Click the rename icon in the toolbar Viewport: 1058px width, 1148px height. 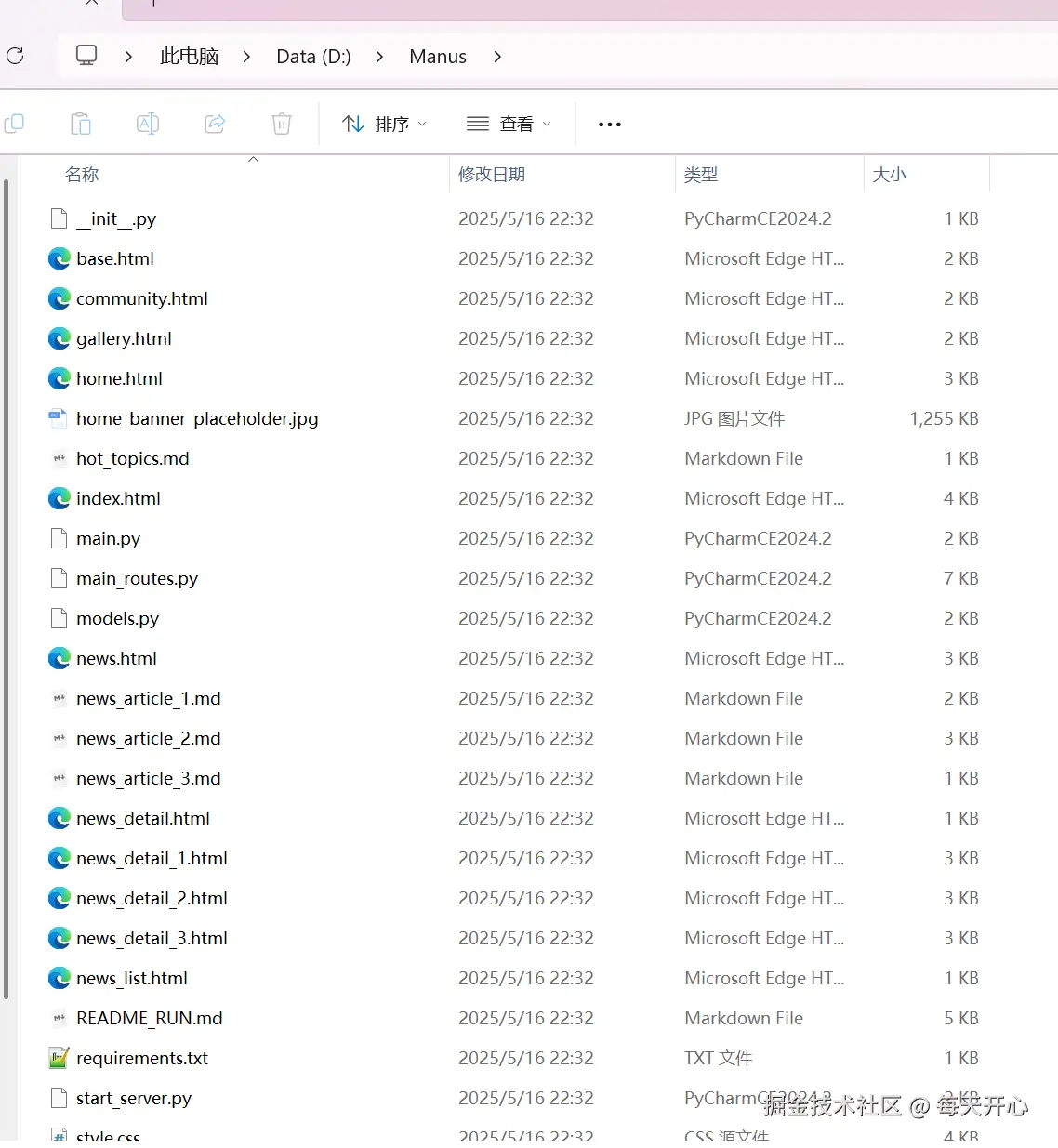(148, 124)
